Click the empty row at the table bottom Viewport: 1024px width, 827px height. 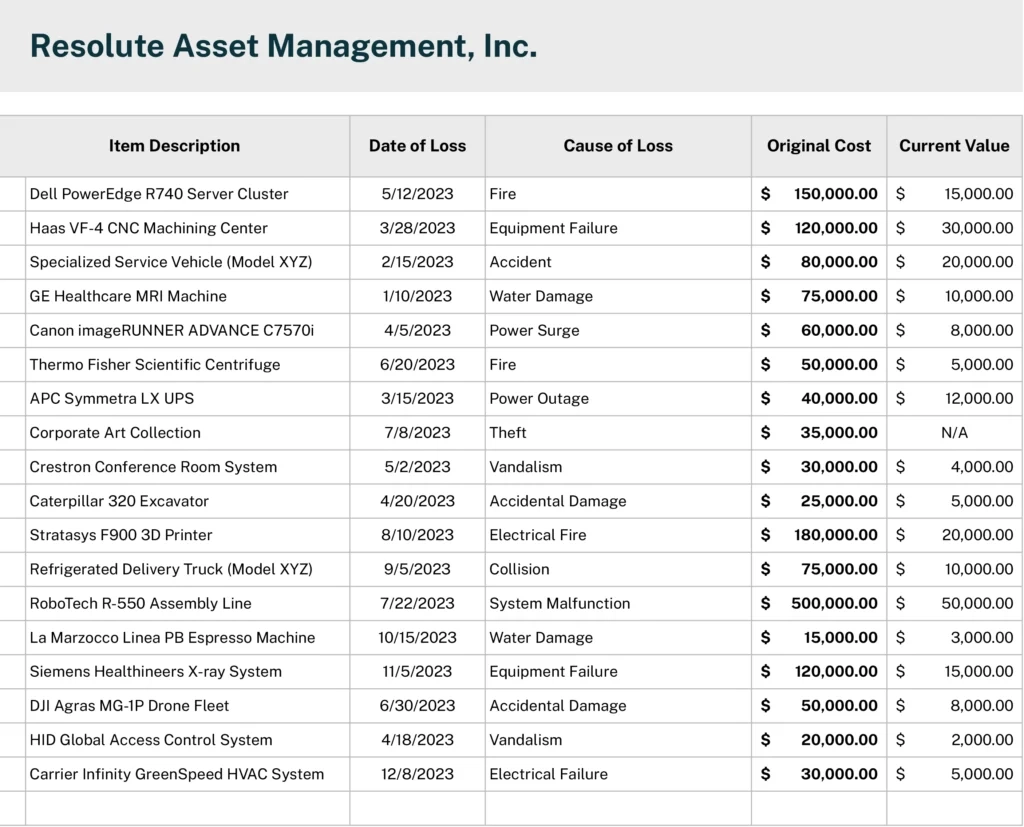pos(174,806)
